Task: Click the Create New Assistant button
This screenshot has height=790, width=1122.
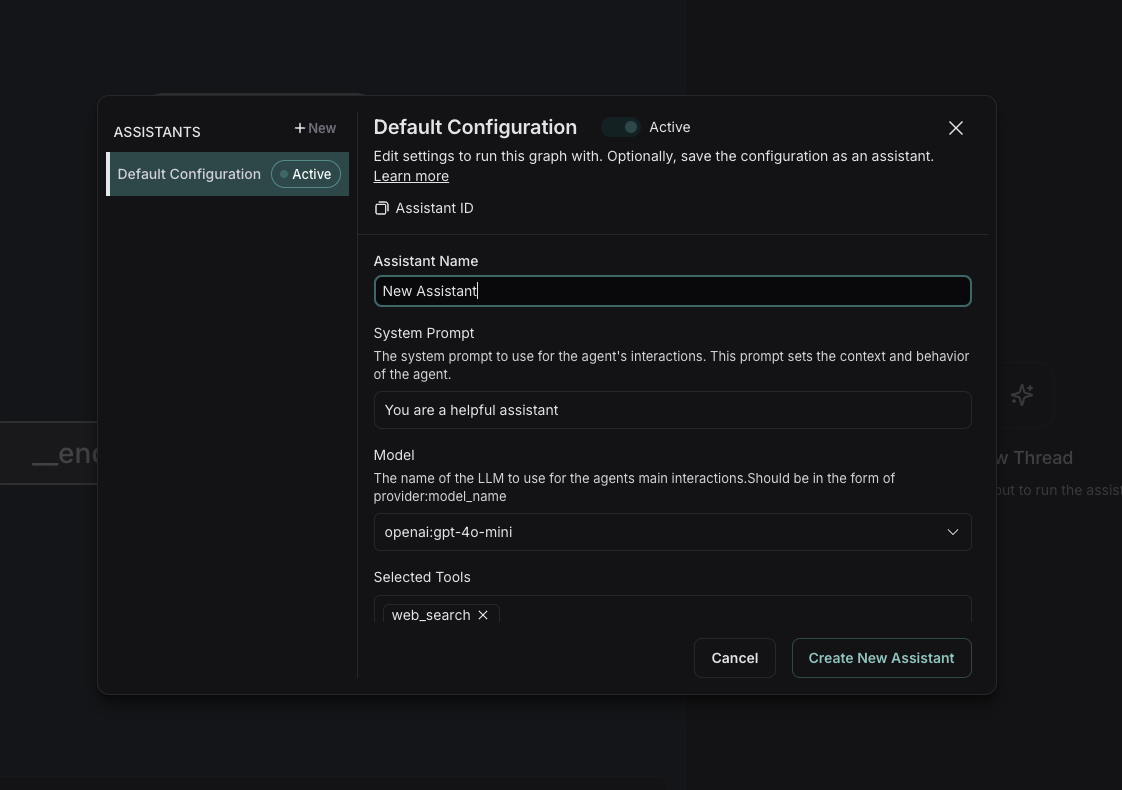Action: [x=881, y=658]
